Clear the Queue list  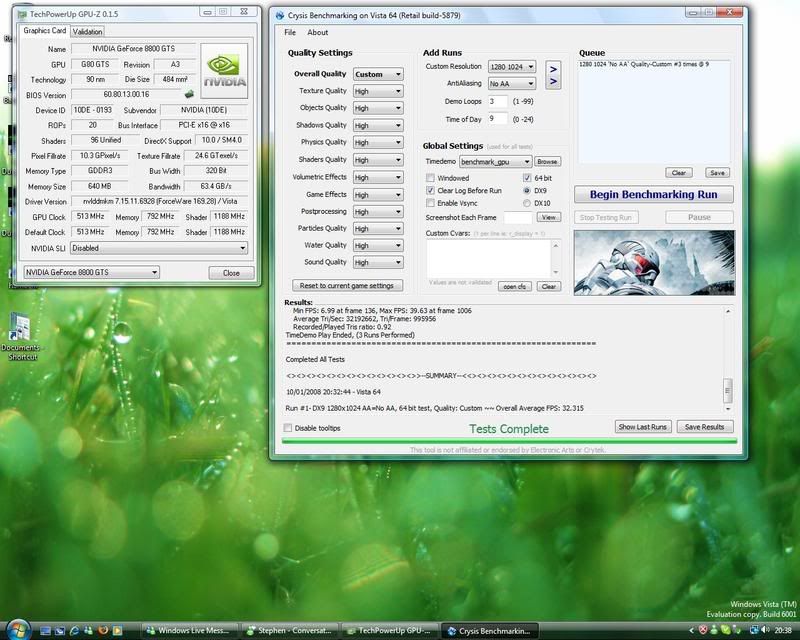(679, 173)
